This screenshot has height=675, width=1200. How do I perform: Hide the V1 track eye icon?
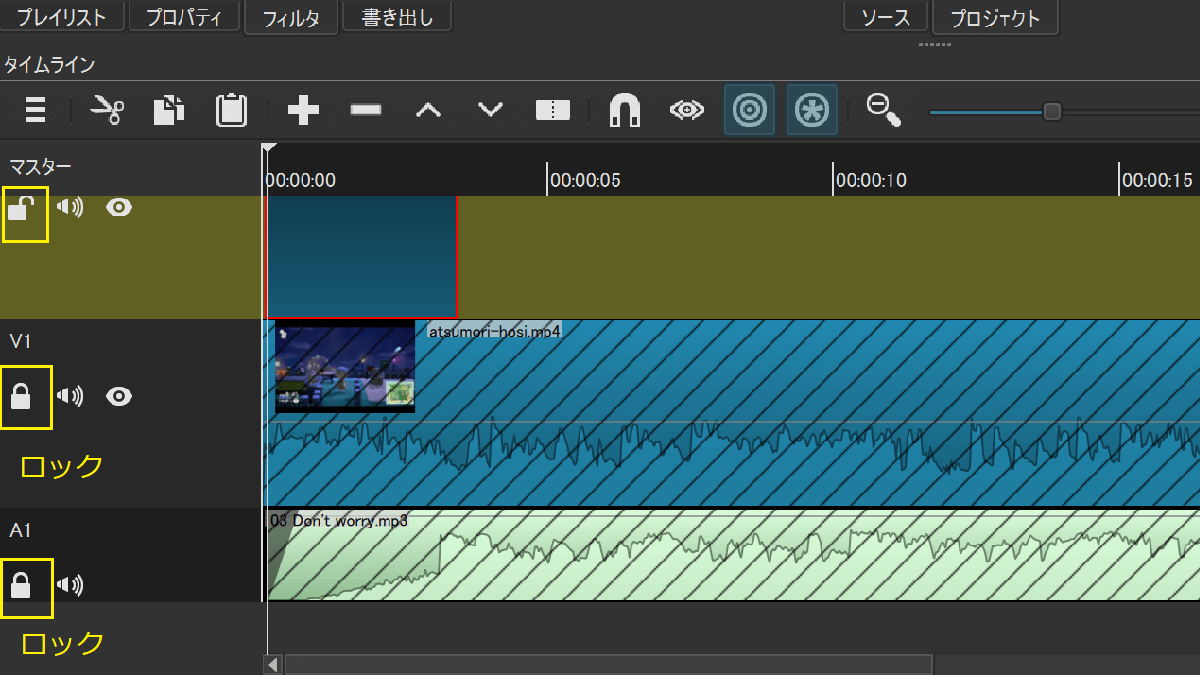[119, 397]
